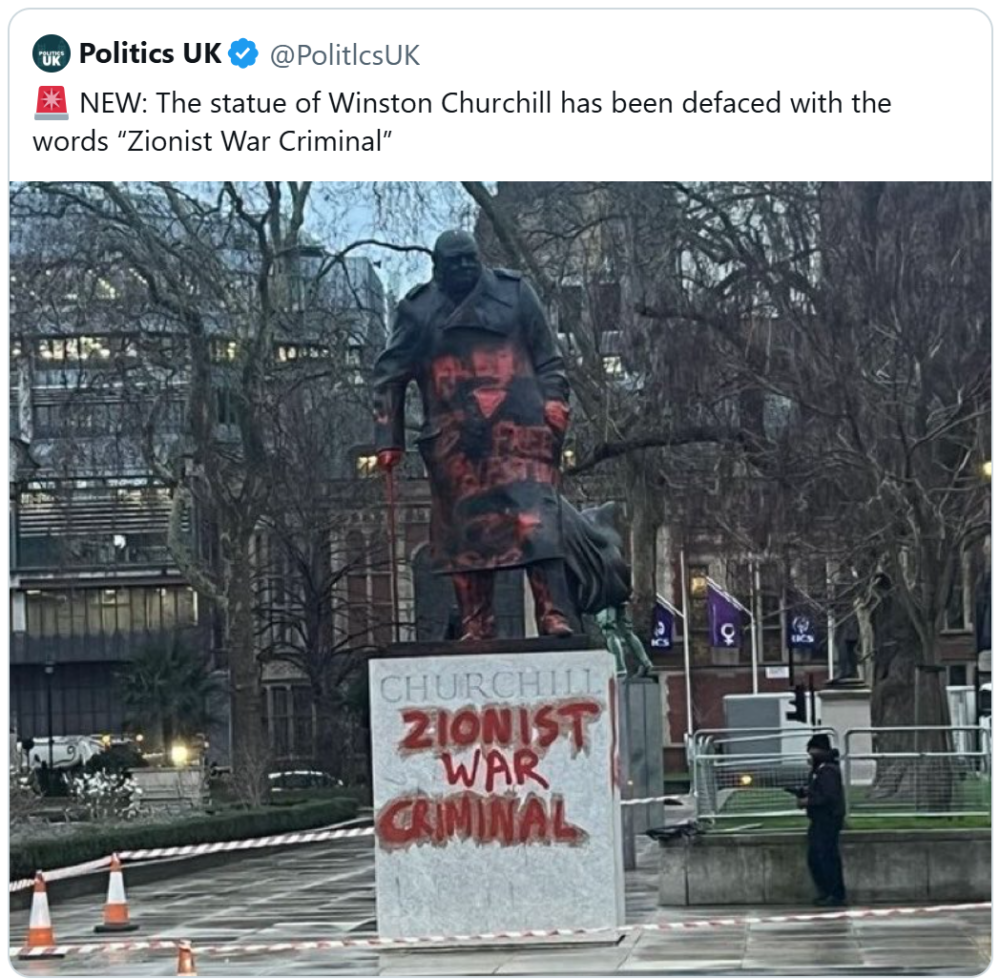Click the second orange traffic cone

115,893
